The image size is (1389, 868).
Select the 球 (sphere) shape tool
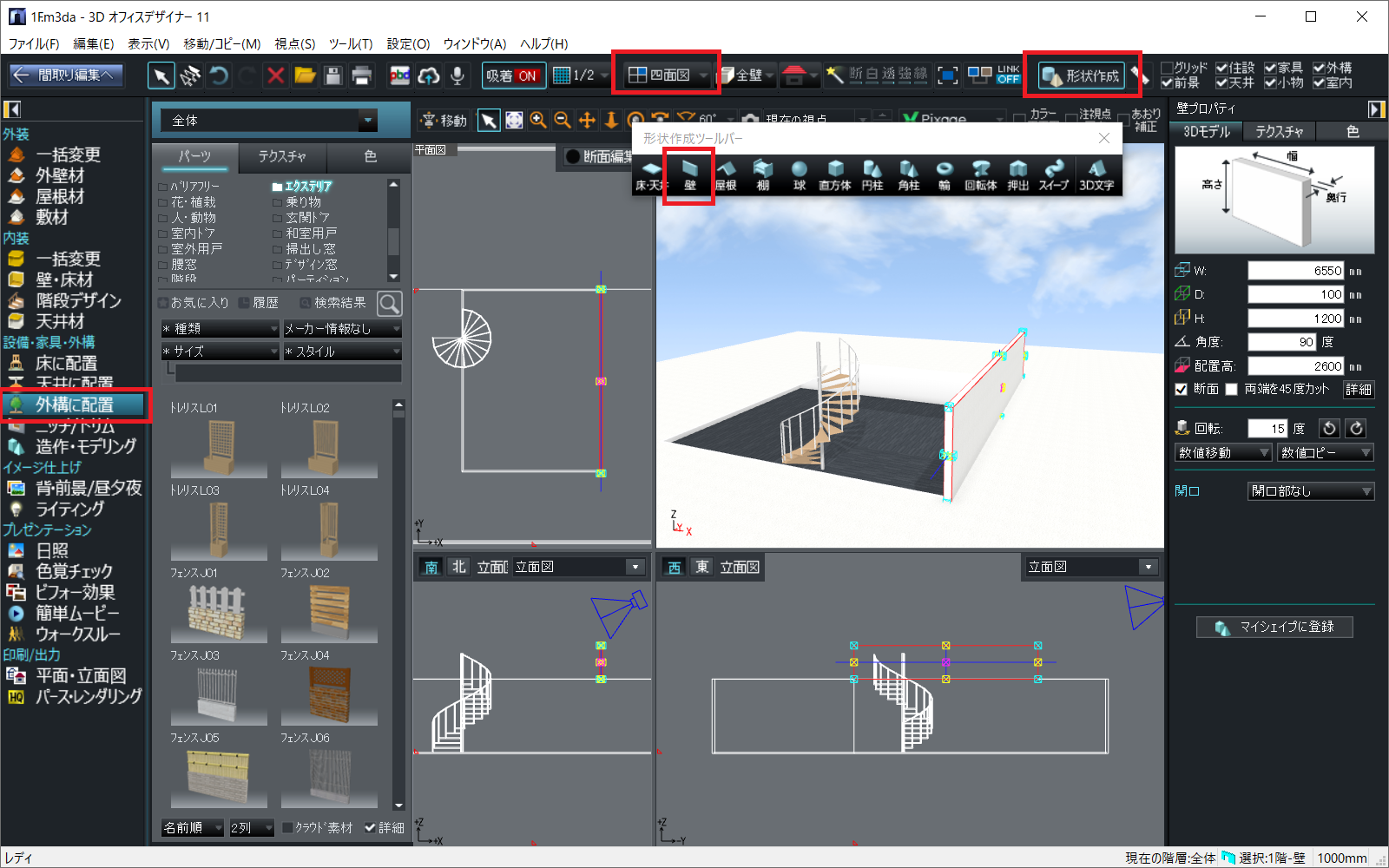(x=799, y=174)
